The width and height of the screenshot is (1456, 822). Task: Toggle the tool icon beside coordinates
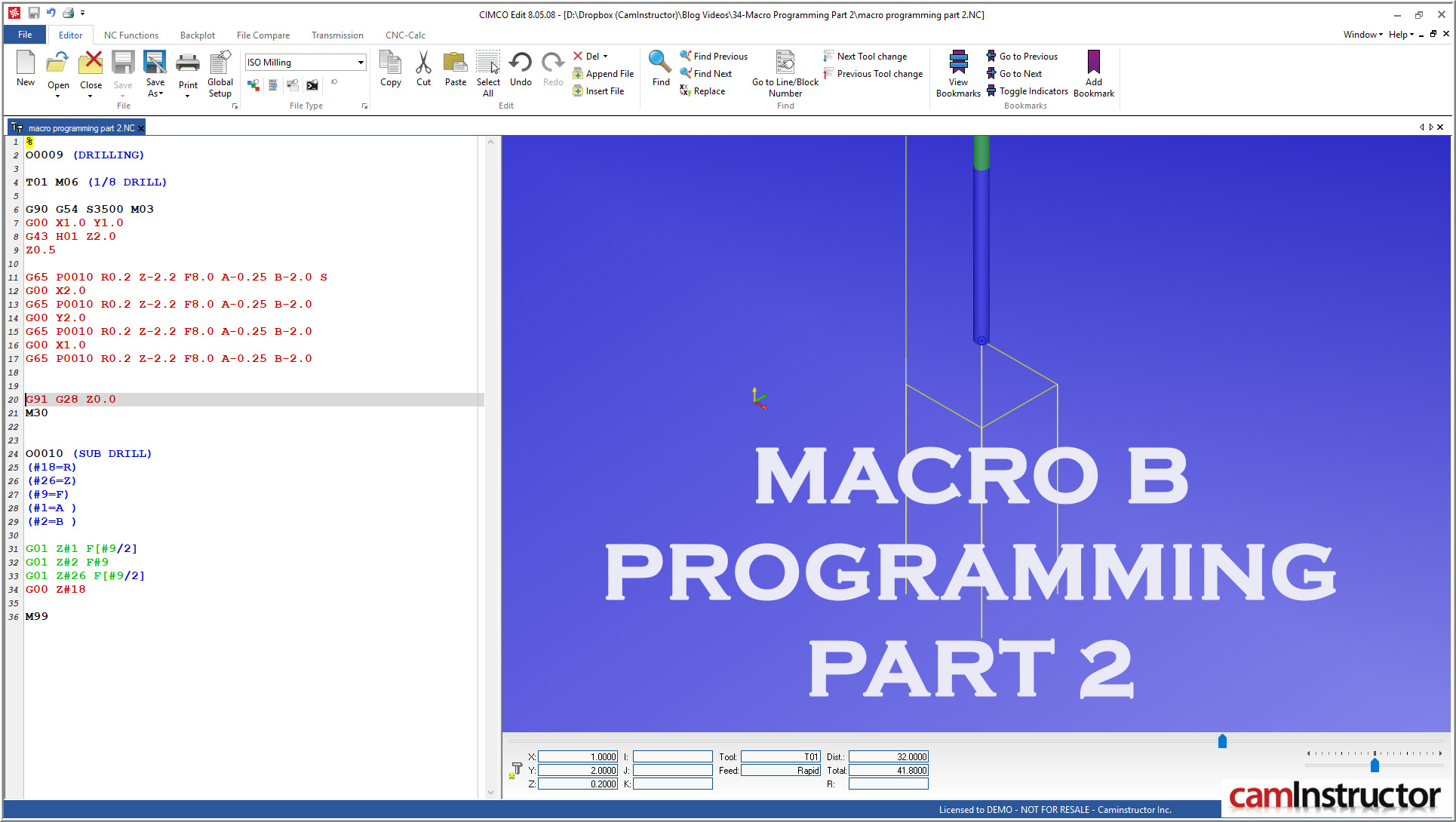[516, 770]
